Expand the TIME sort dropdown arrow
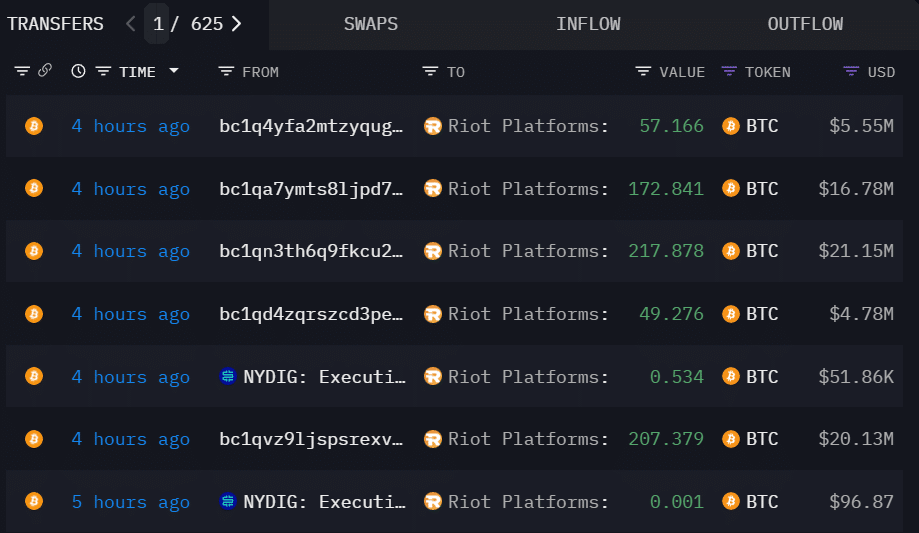The height and width of the screenshot is (533, 919). (x=174, y=72)
